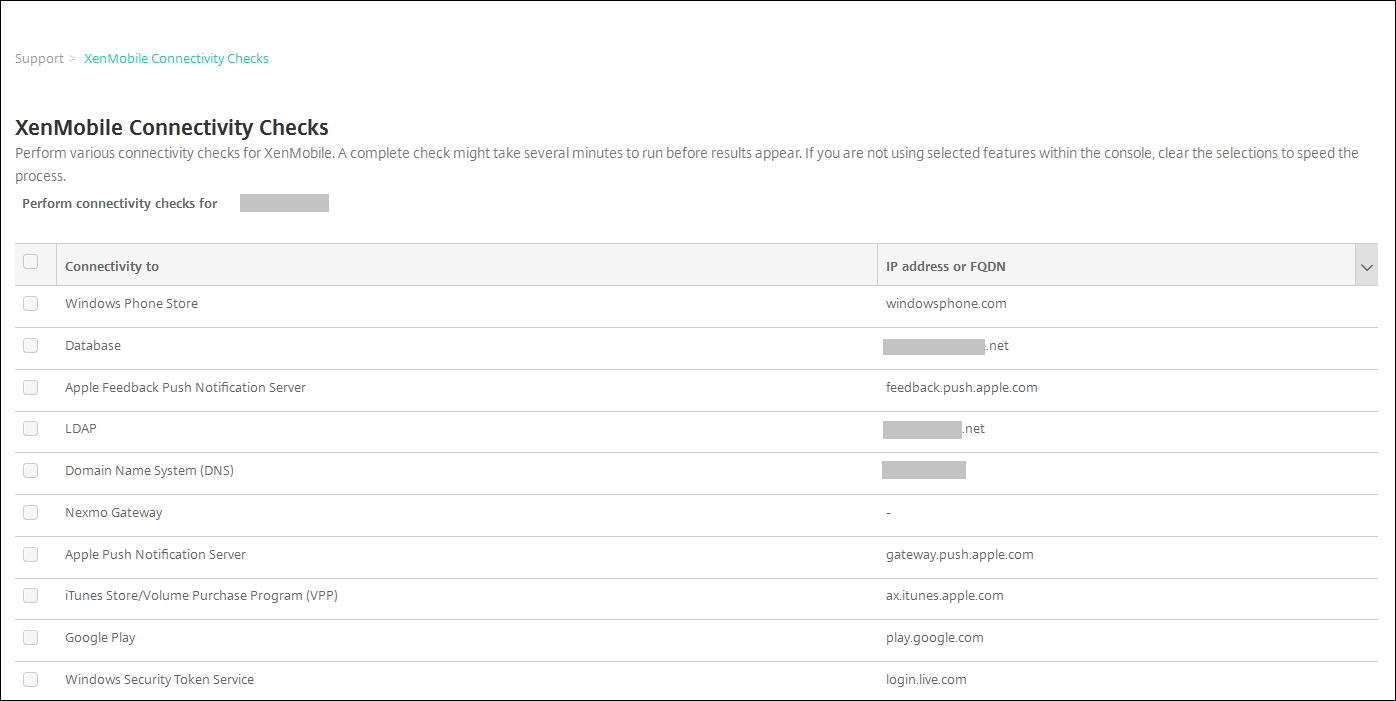Enable Apple Feedback Push Notification Server check

[31, 388]
